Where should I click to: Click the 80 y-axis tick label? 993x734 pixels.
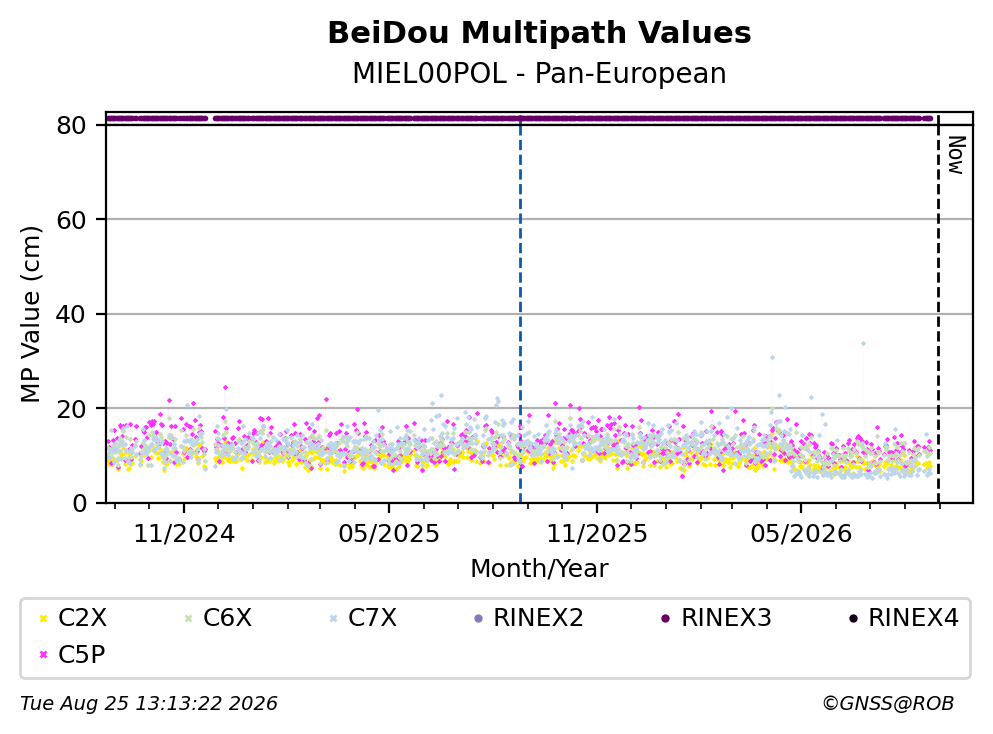pyautogui.click(x=71, y=125)
